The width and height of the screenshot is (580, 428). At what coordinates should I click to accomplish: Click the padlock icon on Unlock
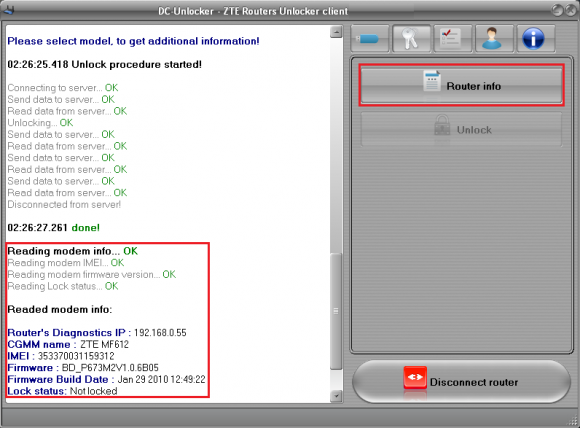442,125
